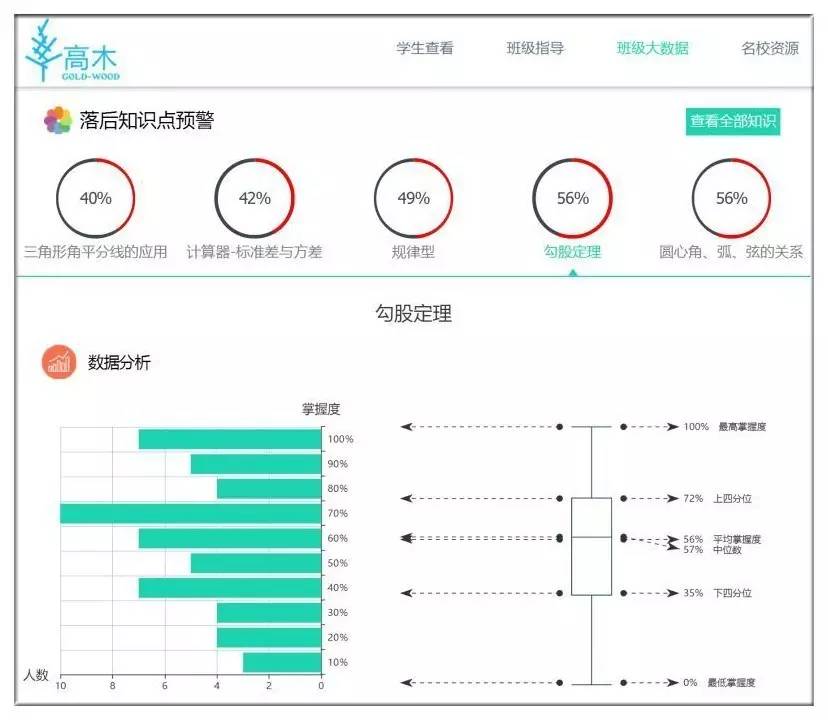828x720 pixels.
Task: Click the box in the box plot
Action: (x=591, y=546)
